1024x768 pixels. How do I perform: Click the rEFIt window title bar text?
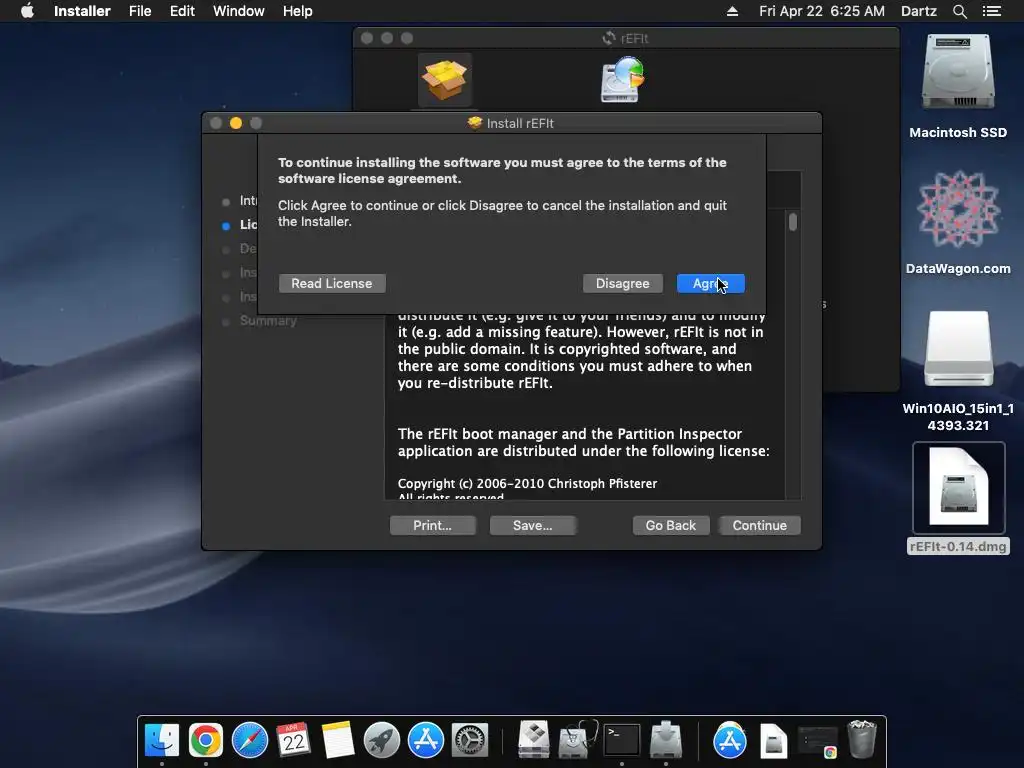point(634,39)
